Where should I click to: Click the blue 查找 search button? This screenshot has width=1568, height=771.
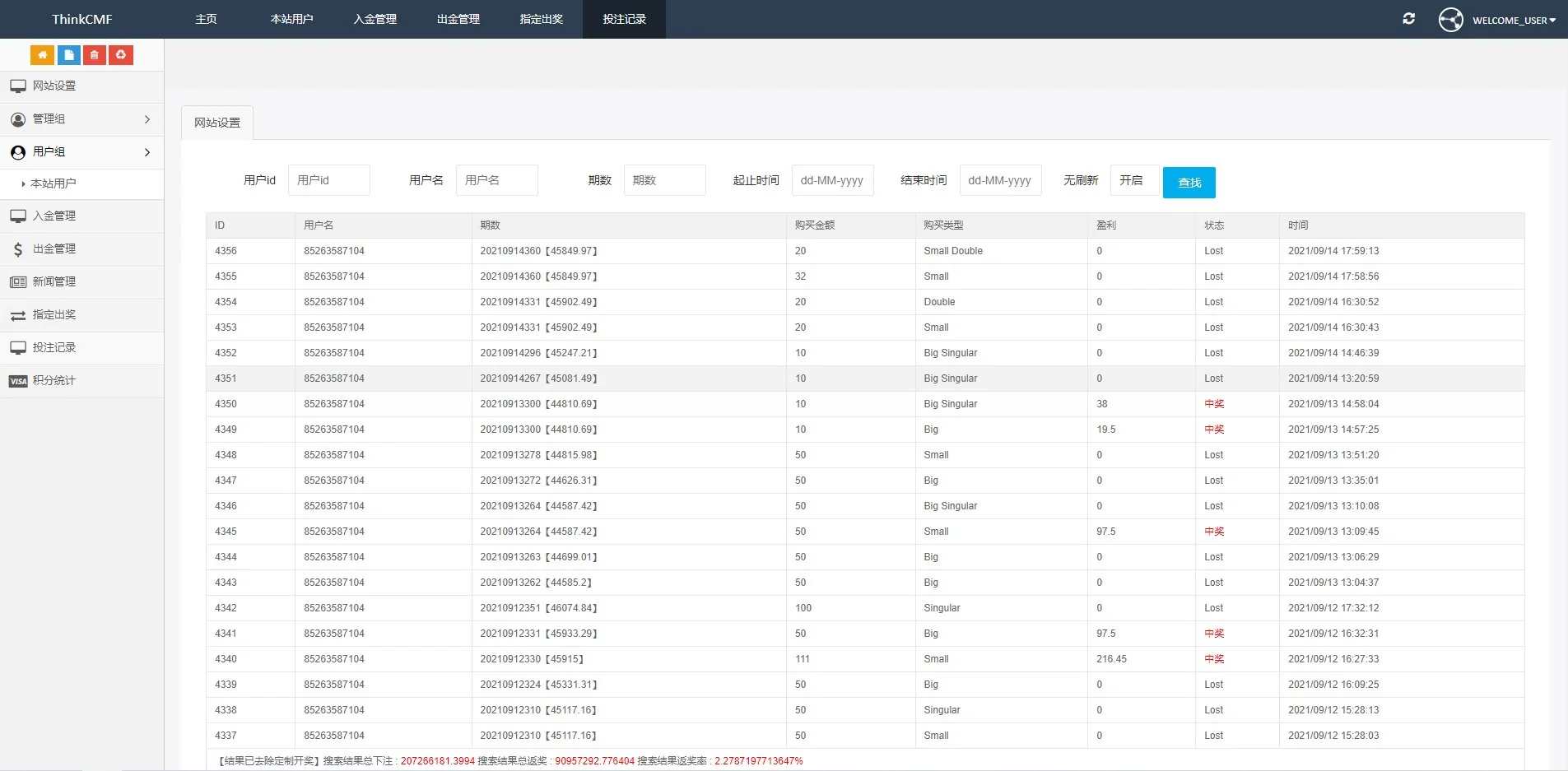(x=1189, y=183)
